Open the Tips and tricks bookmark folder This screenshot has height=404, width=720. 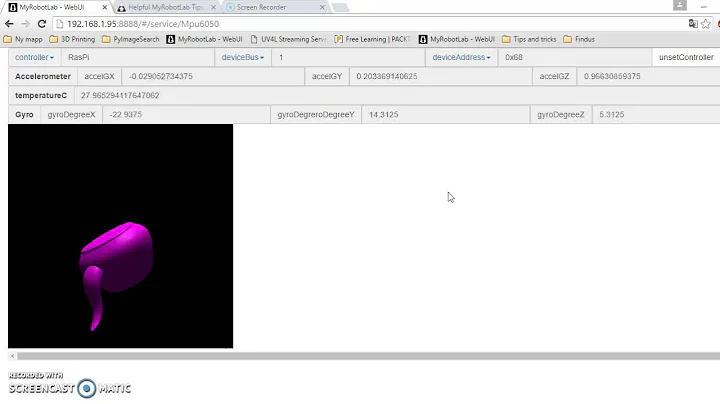tap(529, 39)
